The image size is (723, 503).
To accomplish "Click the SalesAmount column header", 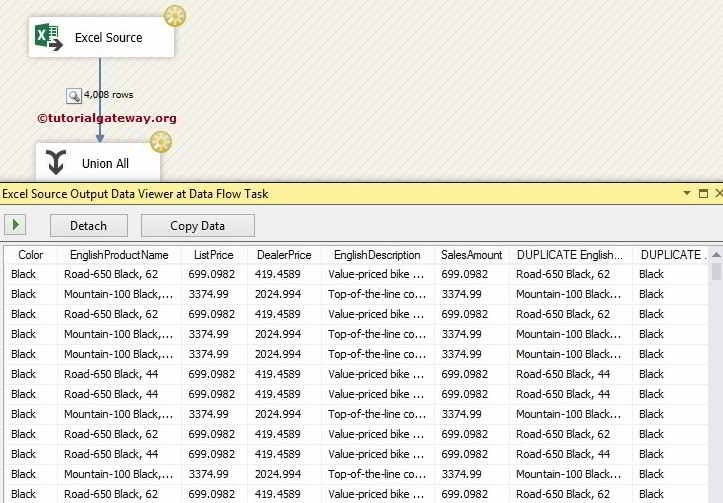I will click(471, 255).
